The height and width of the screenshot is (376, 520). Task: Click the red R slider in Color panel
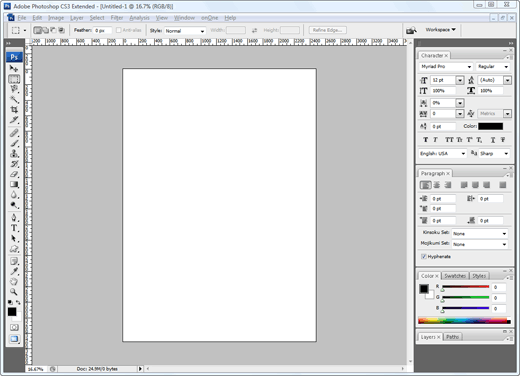pyautogui.click(x=465, y=287)
